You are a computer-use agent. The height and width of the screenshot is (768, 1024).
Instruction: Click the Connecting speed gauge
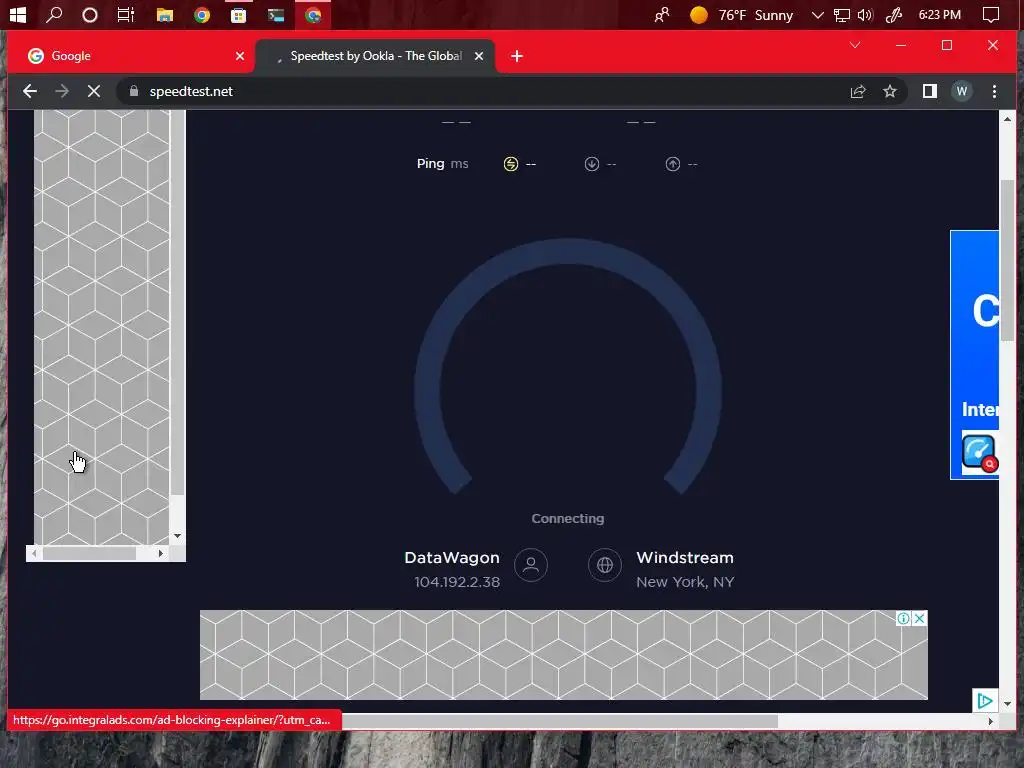[568, 367]
